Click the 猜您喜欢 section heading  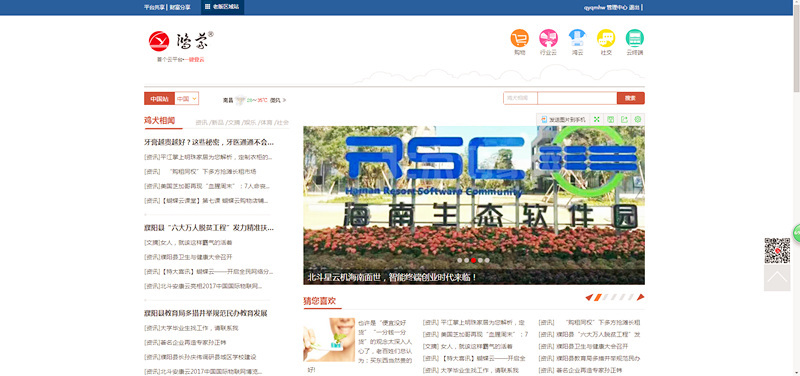pos(320,302)
